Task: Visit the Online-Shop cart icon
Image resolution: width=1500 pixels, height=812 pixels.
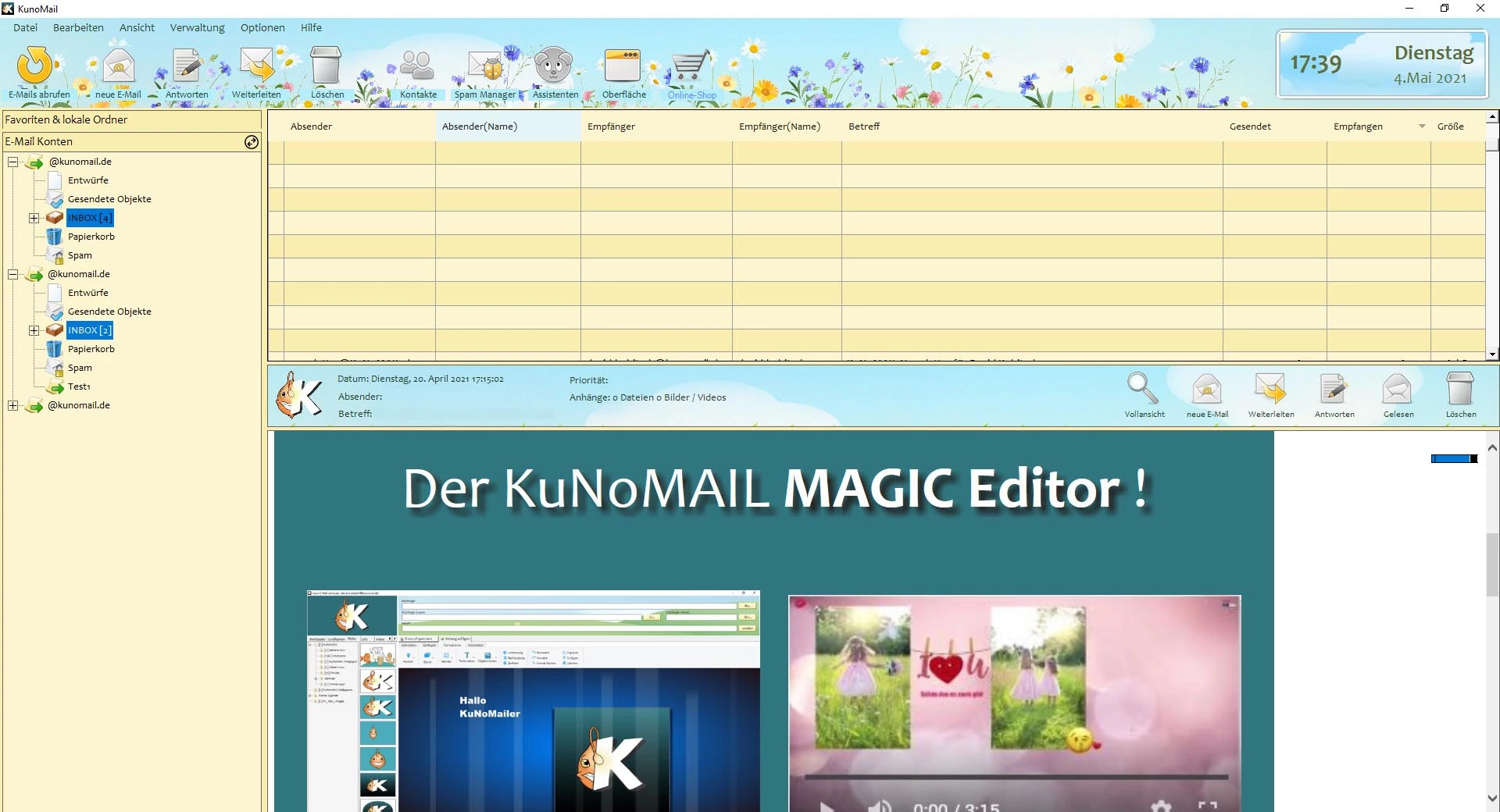Action: [691, 66]
